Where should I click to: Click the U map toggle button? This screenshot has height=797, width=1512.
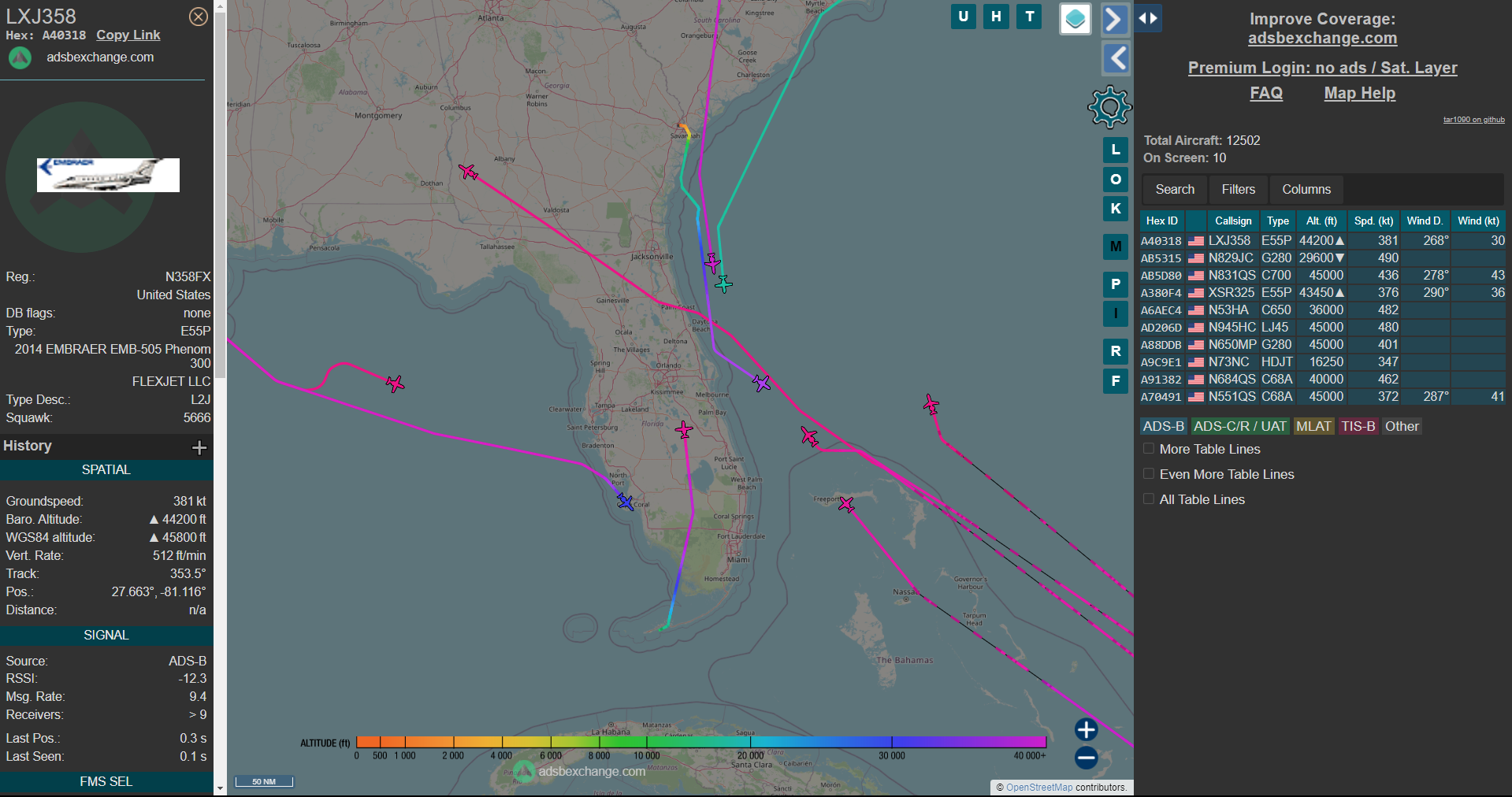[x=963, y=17]
